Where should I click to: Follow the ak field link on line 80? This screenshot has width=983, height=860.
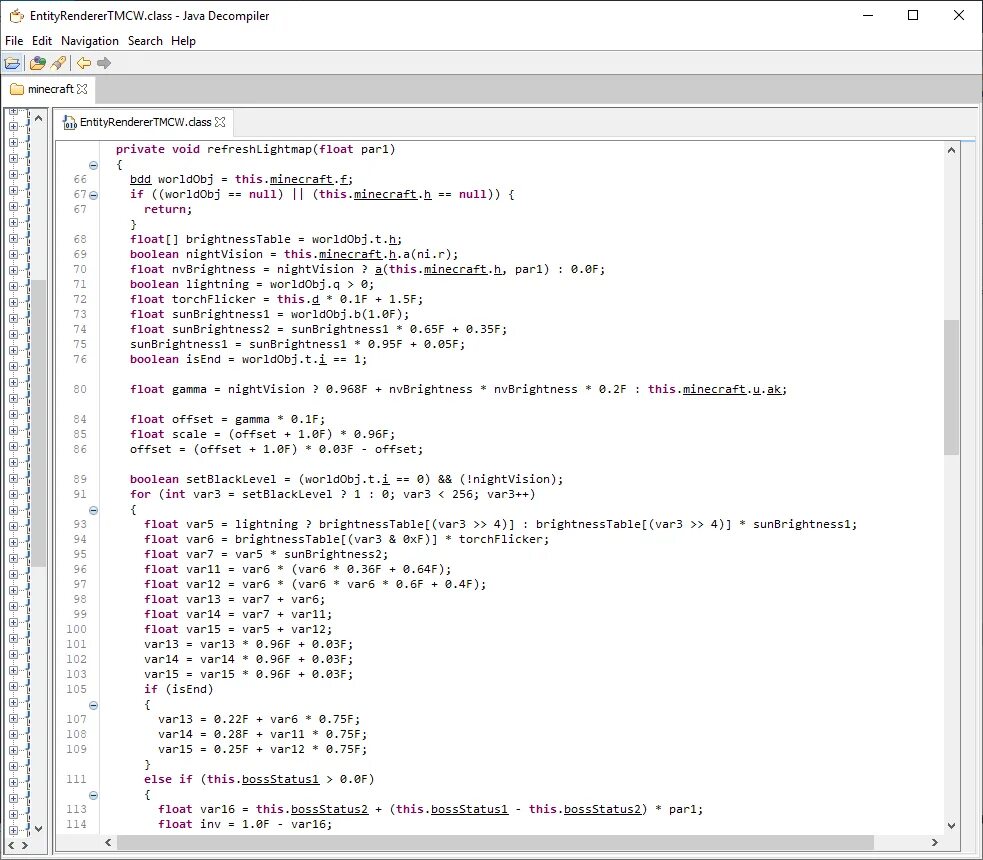pyautogui.click(x=774, y=389)
